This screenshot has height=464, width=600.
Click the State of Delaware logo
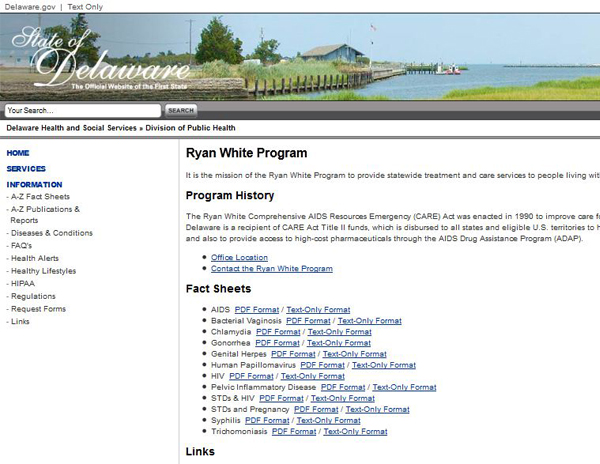(100, 57)
